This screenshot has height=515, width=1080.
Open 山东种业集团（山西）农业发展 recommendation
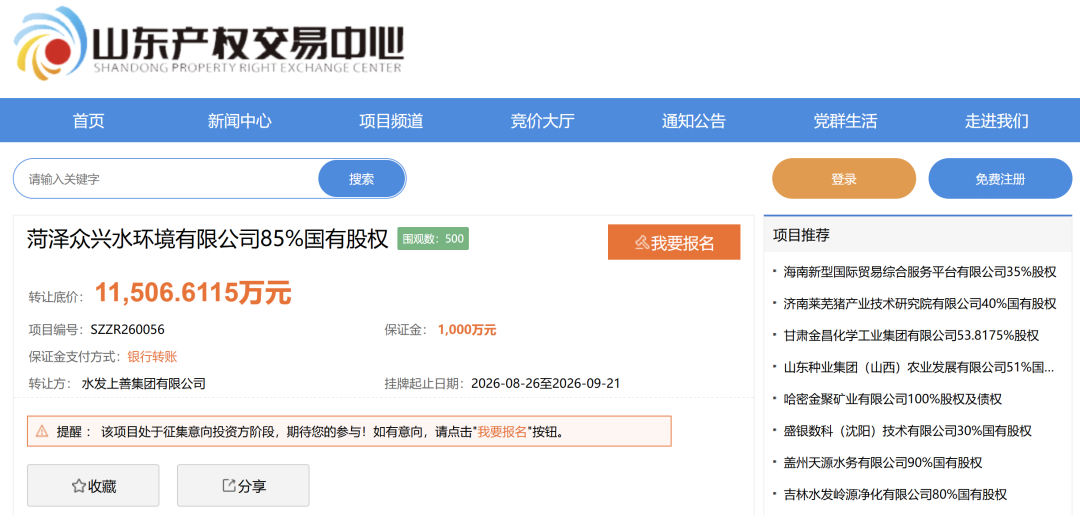[x=919, y=367]
